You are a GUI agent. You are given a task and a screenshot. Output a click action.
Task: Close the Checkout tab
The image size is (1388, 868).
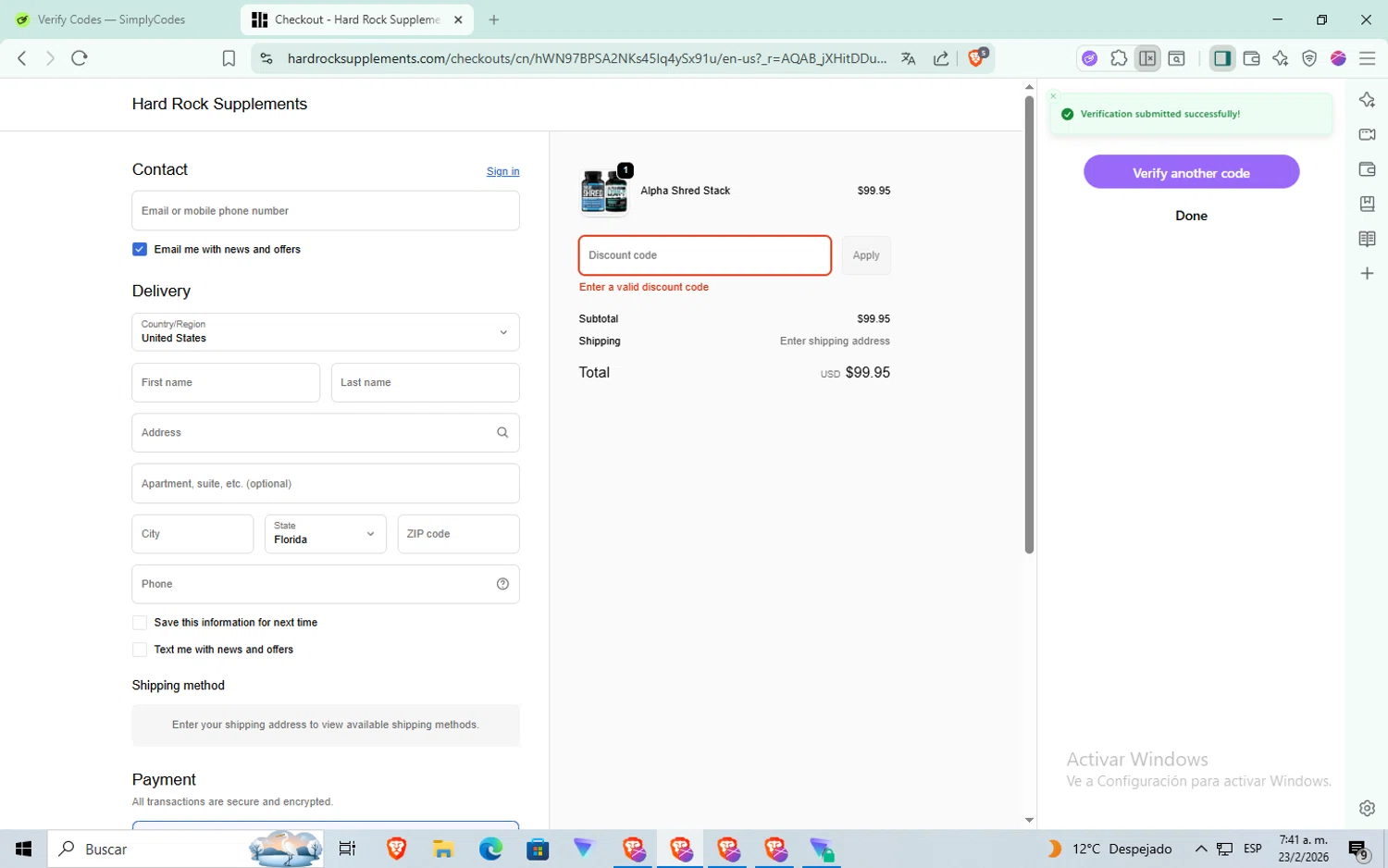coord(458,19)
